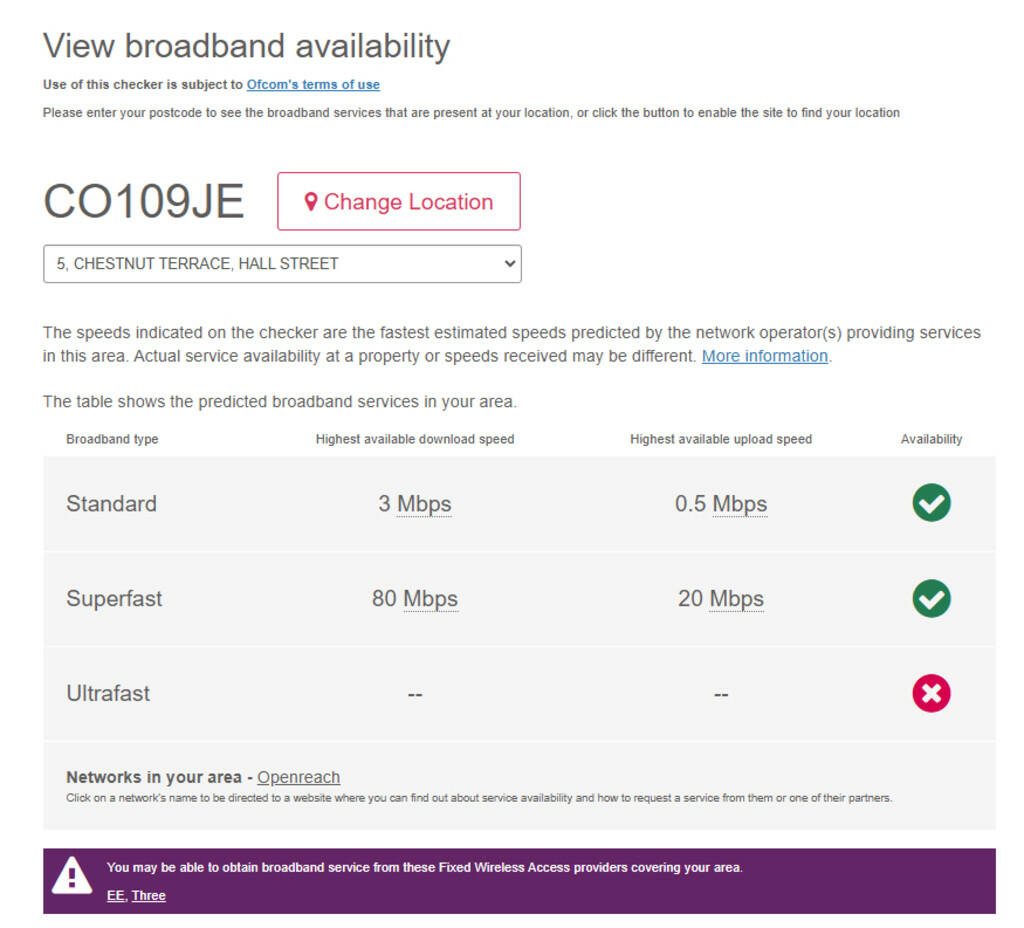Image resolution: width=1024 pixels, height=928 pixels.
Task: Click the Ultrafast unavailable red cross icon
Action: pyautogui.click(x=931, y=693)
